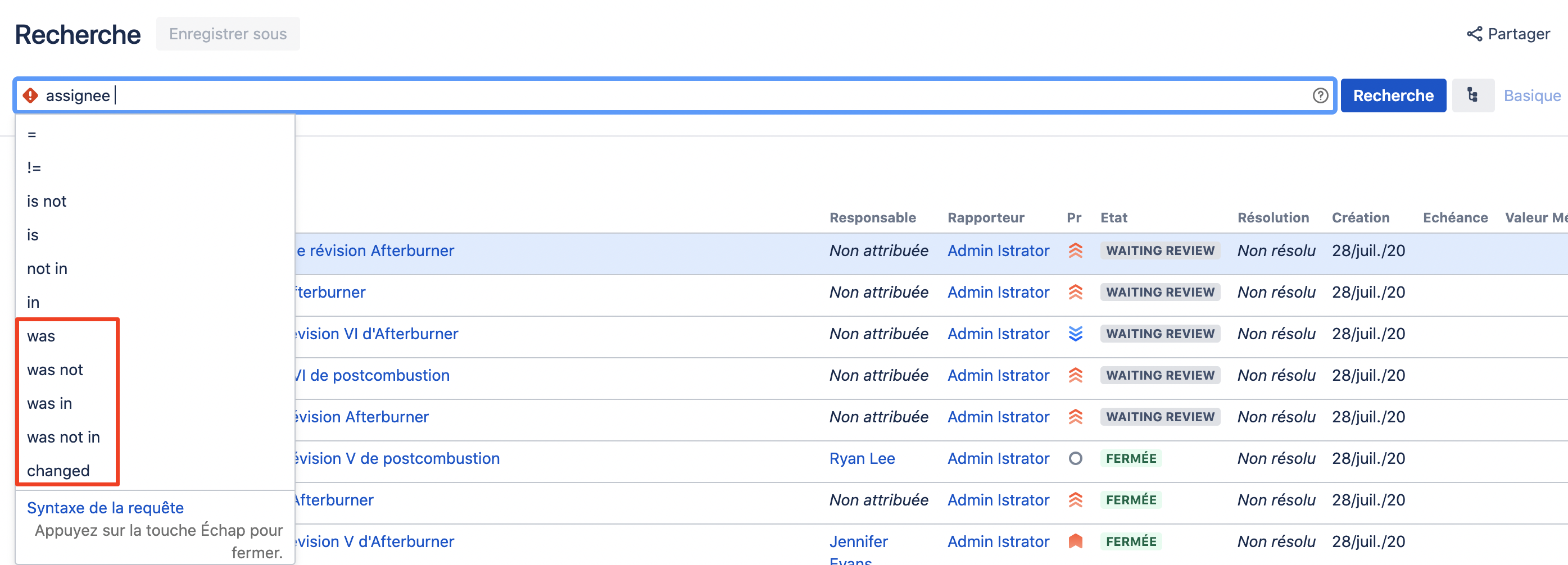Click the Enregistrer sous button
1568x565 pixels.
228,34
